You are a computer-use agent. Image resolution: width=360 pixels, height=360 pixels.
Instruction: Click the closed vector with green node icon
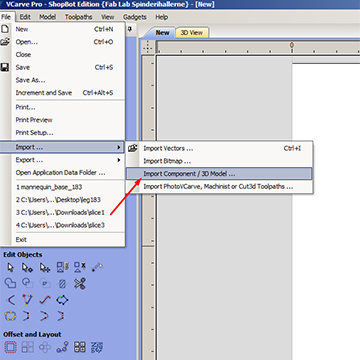pos(62,300)
